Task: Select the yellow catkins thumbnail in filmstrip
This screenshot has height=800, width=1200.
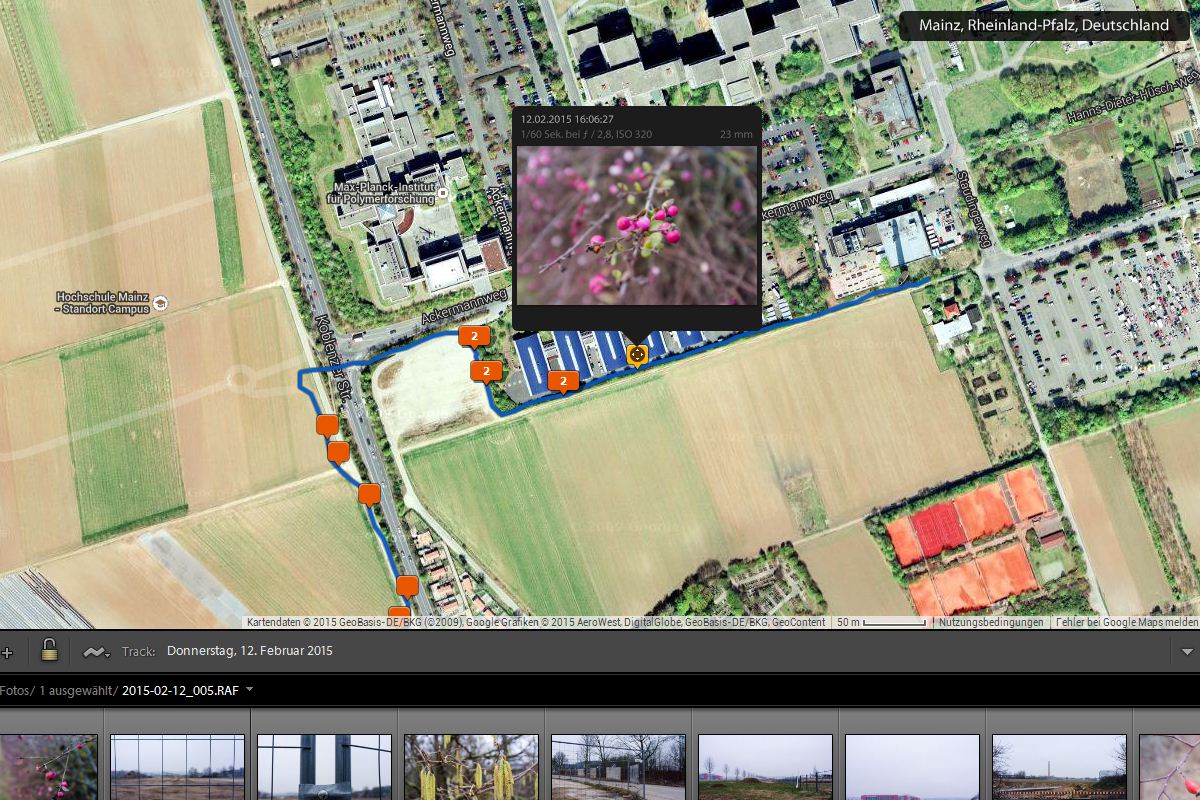Action: click(x=471, y=767)
